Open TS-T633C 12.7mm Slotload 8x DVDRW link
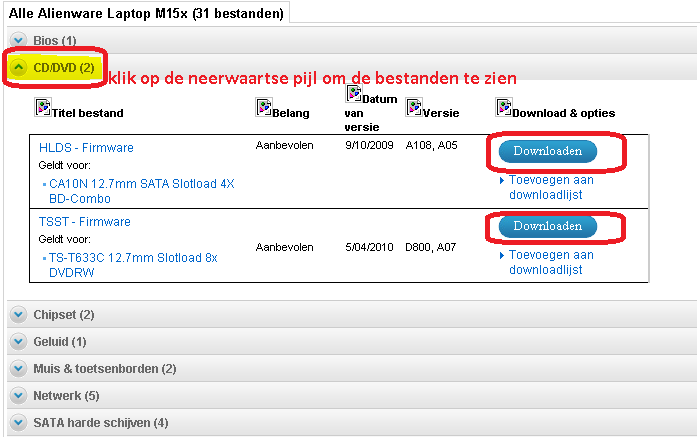 [x=133, y=265]
